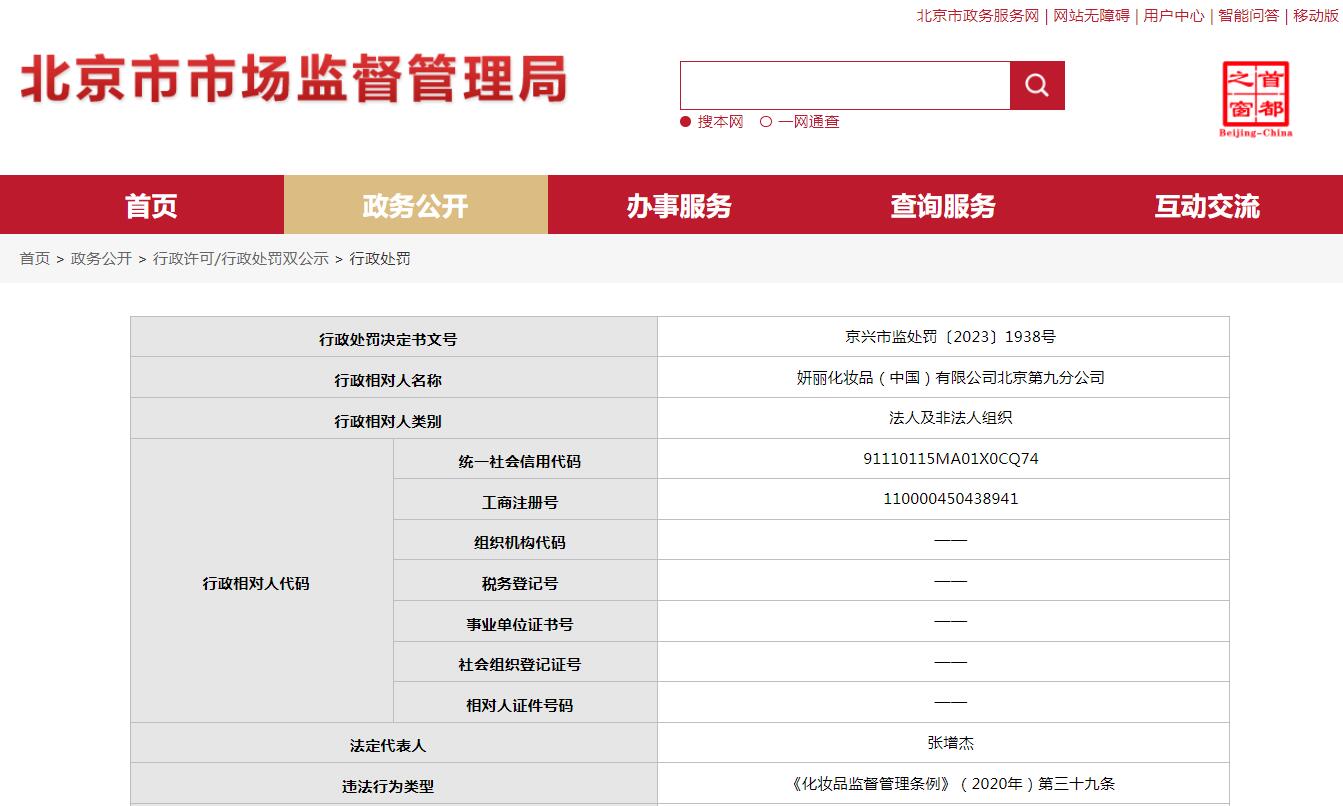This screenshot has width=1343, height=806.
Task: Open 行政许可/行政处罚双公示 breadcrumb link
Action: click(x=240, y=259)
